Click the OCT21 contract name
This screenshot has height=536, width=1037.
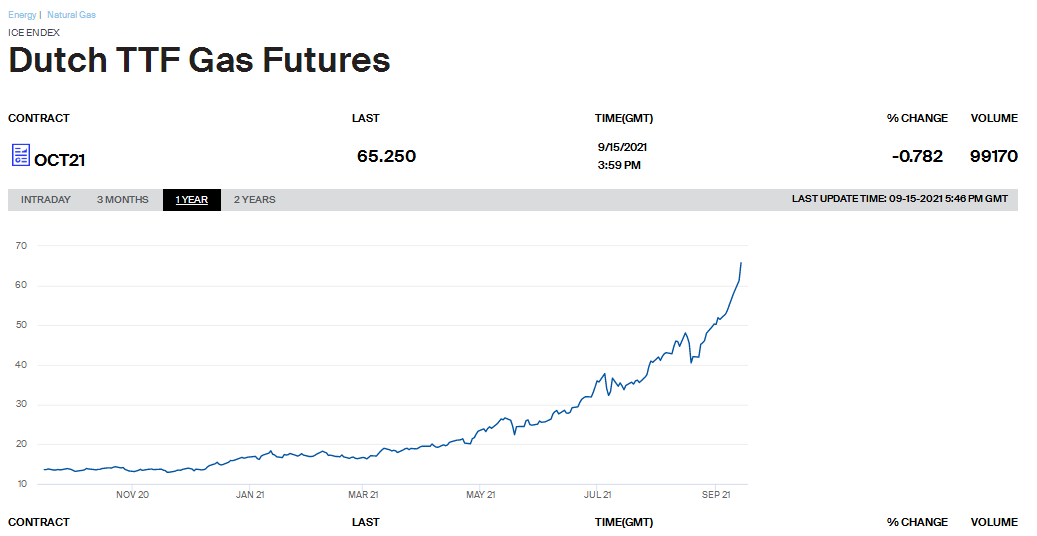[x=61, y=158]
